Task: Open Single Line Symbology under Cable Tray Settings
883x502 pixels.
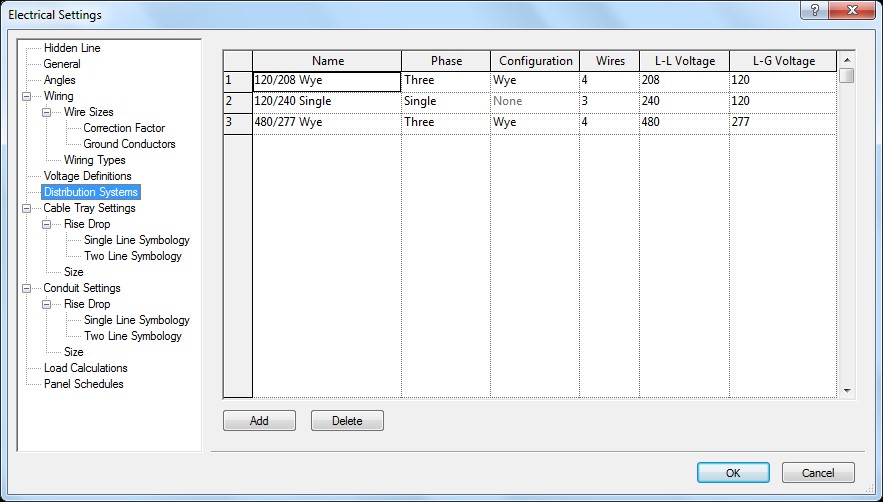Action: pyautogui.click(x=136, y=240)
